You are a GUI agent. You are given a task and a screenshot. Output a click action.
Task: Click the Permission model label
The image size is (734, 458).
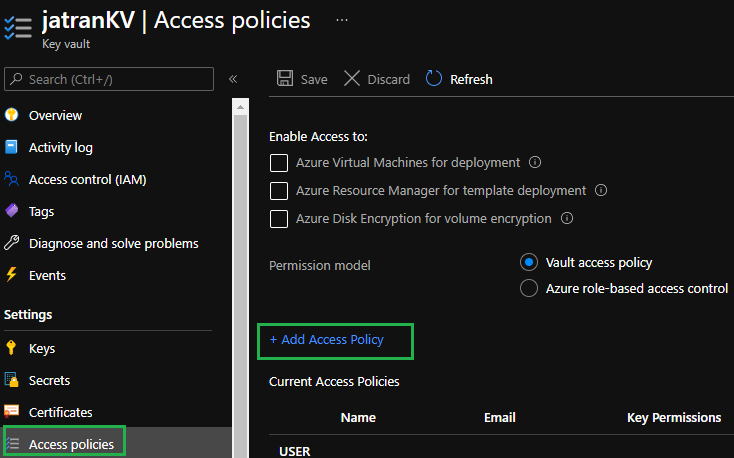[x=320, y=266]
